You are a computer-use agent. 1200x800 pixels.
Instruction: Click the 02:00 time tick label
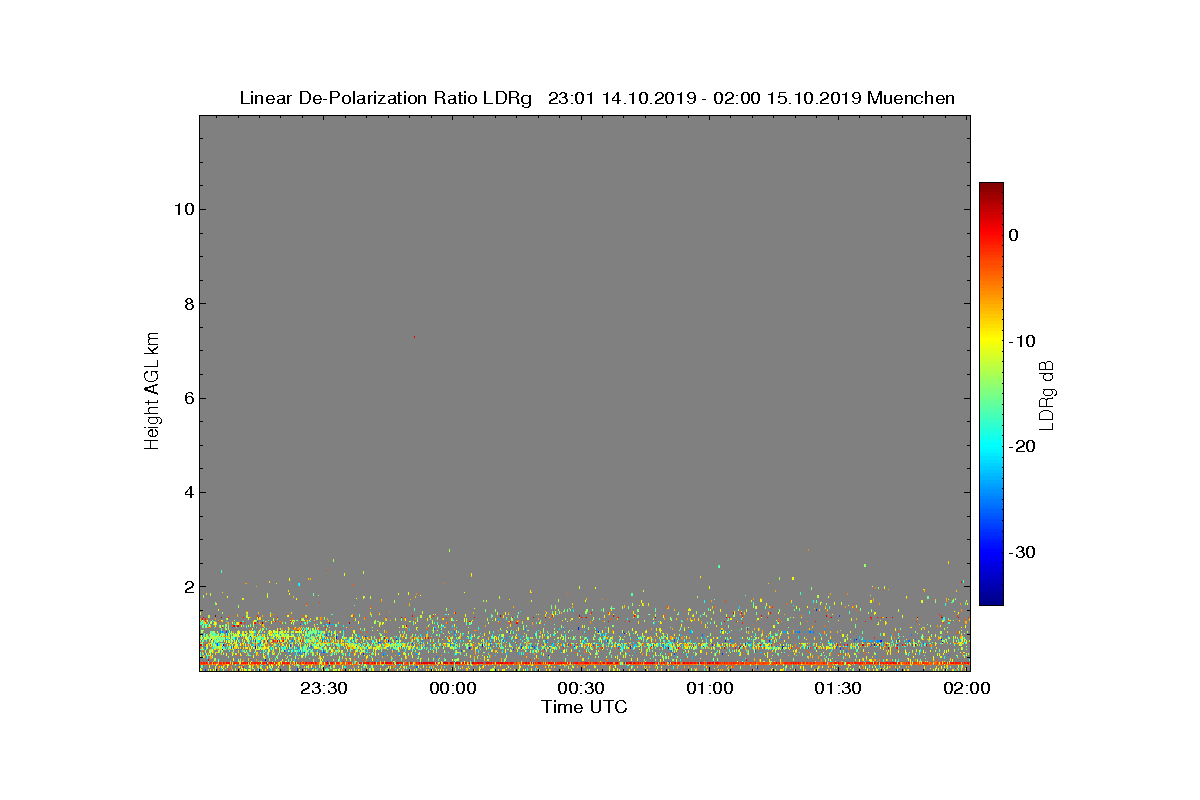[x=966, y=688]
